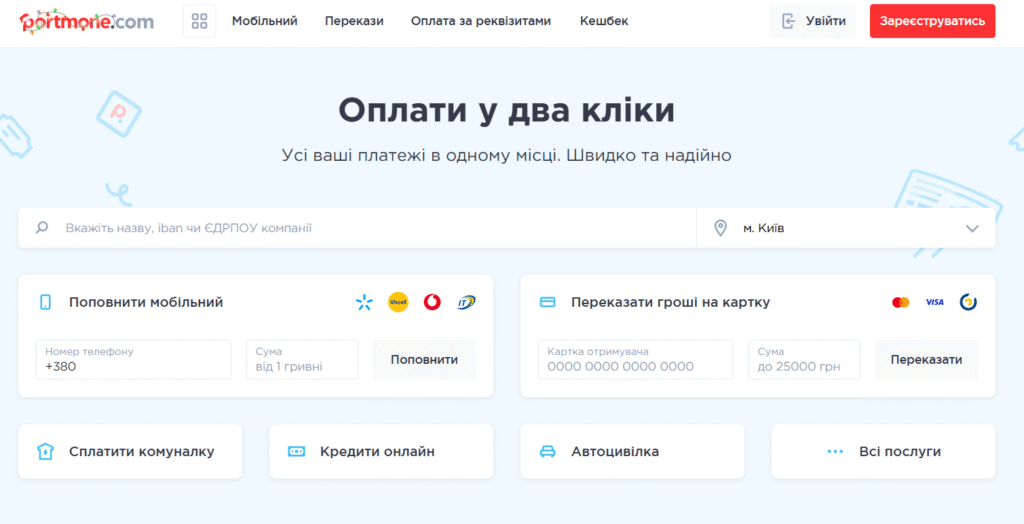
Task: Focus the Номер телефону field
Action: [x=134, y=359]
